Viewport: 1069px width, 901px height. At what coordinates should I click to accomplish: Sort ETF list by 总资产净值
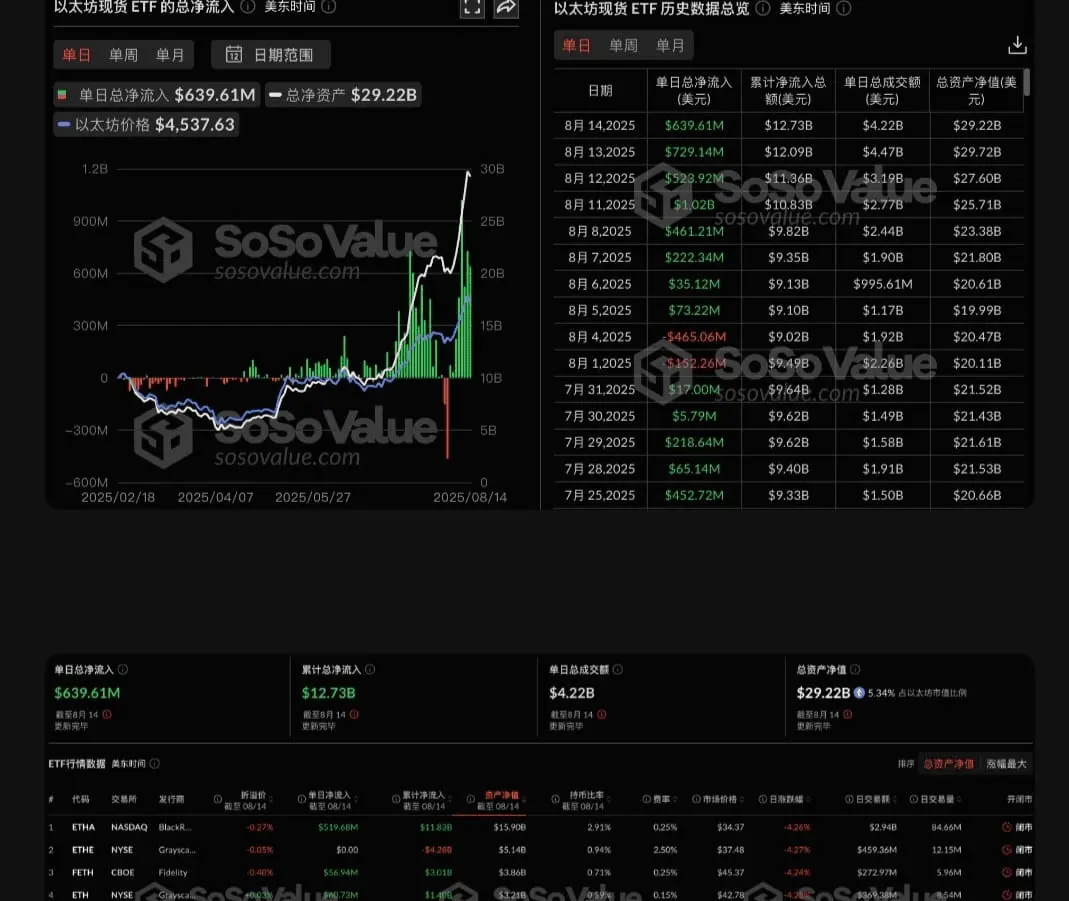pyautogui.click(x=948, y=764)
